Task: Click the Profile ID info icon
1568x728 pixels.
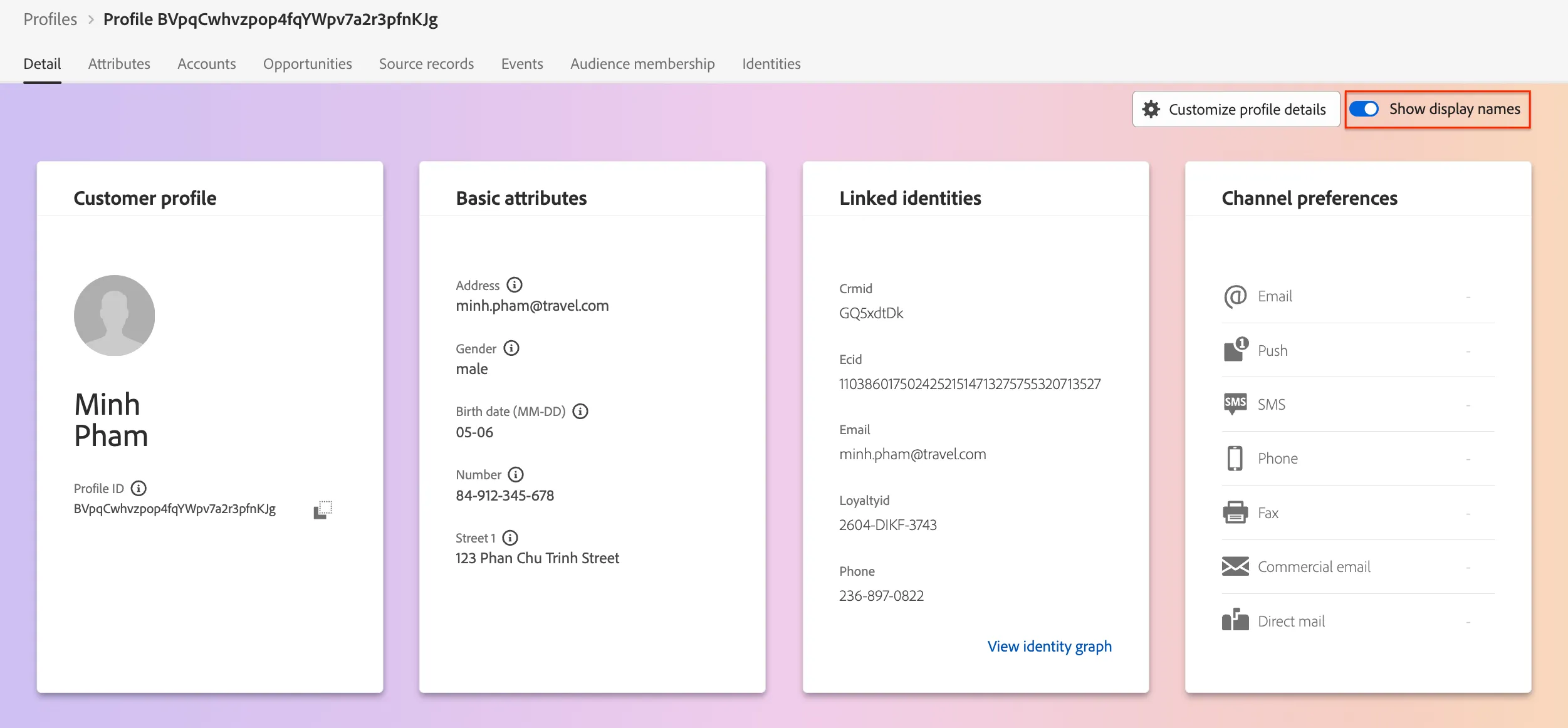Action: (139, 488)
